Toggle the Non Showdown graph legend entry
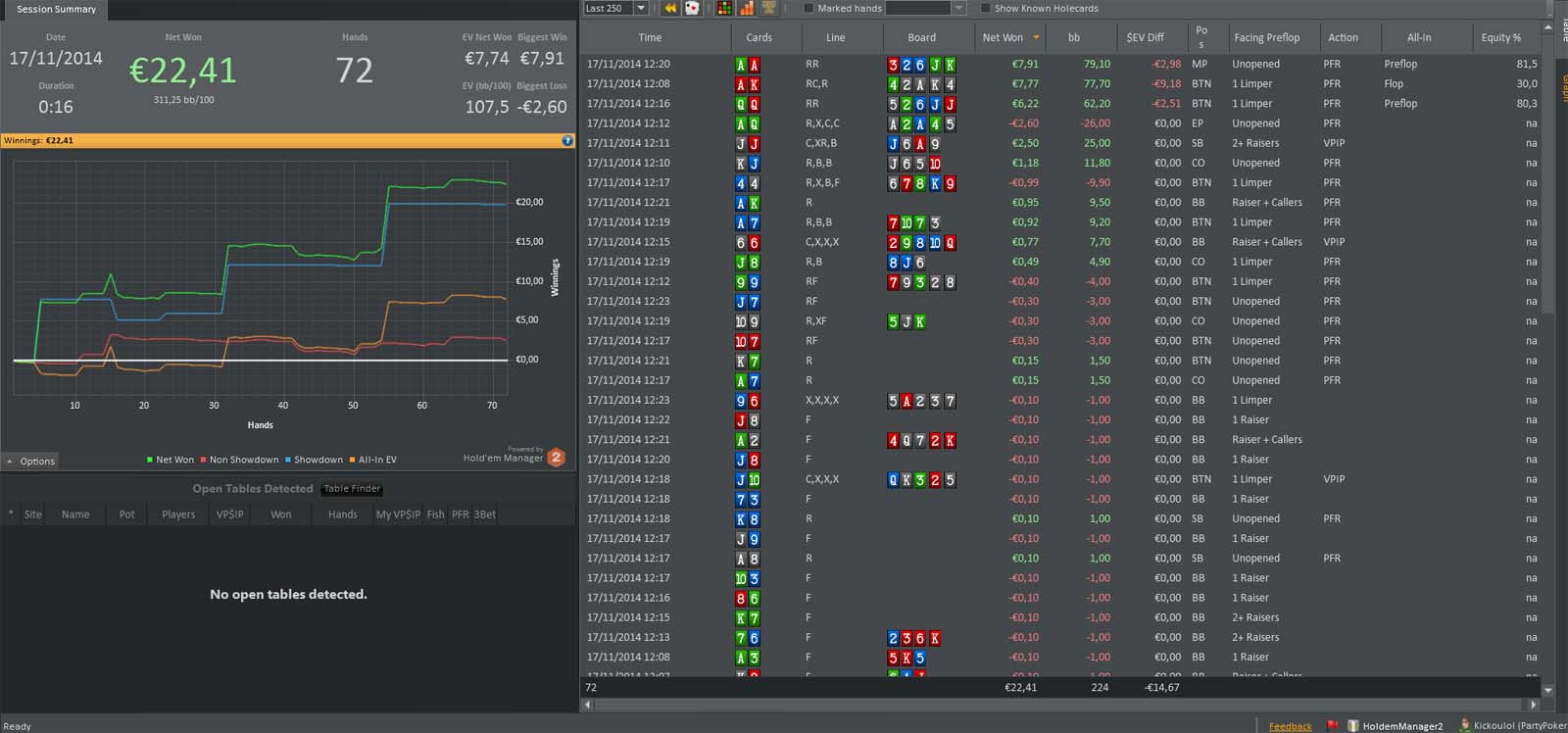Viewport: 1568px width, 733px height. pos(240,460)
